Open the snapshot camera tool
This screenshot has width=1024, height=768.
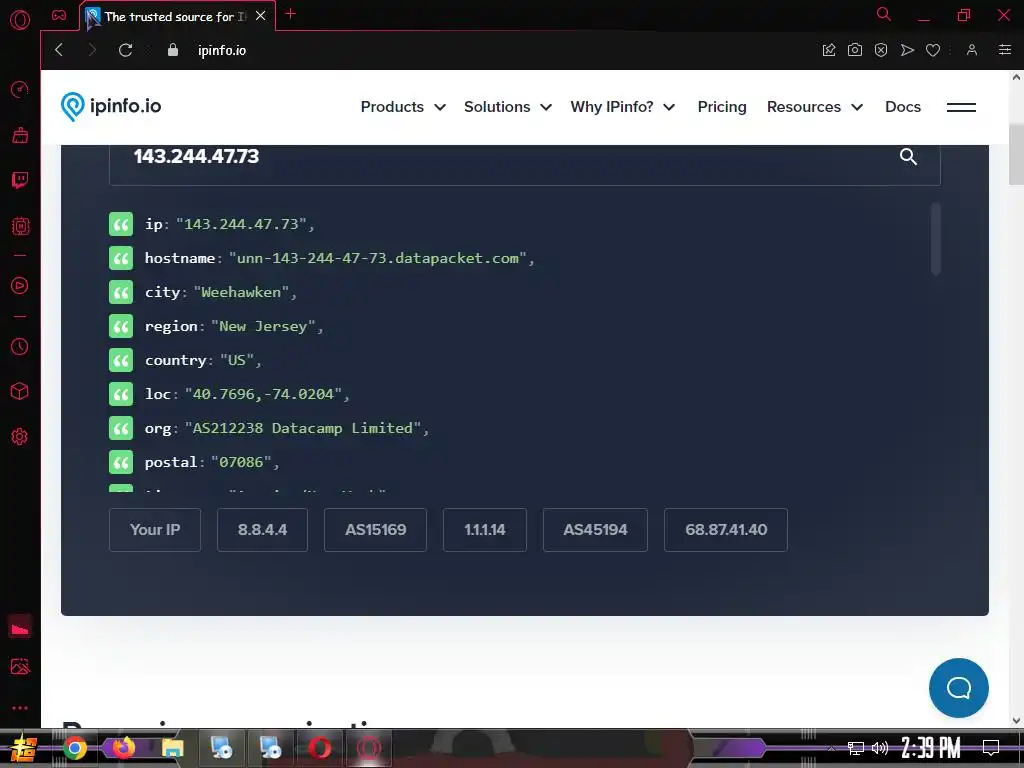855,50
